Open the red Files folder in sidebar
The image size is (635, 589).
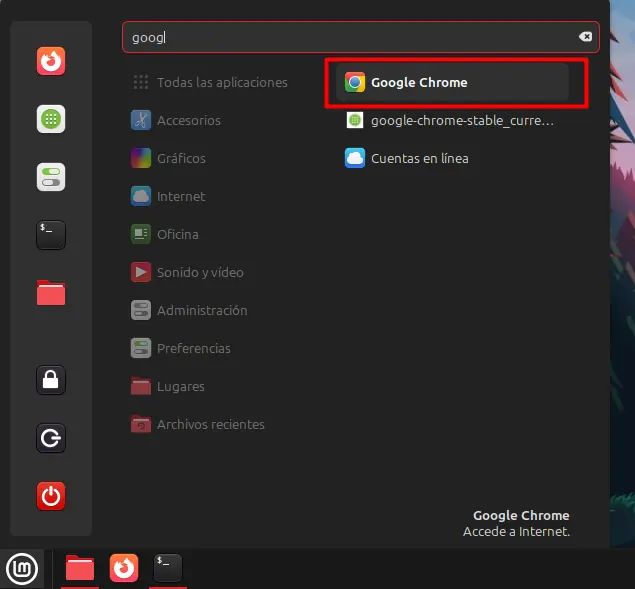51,292
